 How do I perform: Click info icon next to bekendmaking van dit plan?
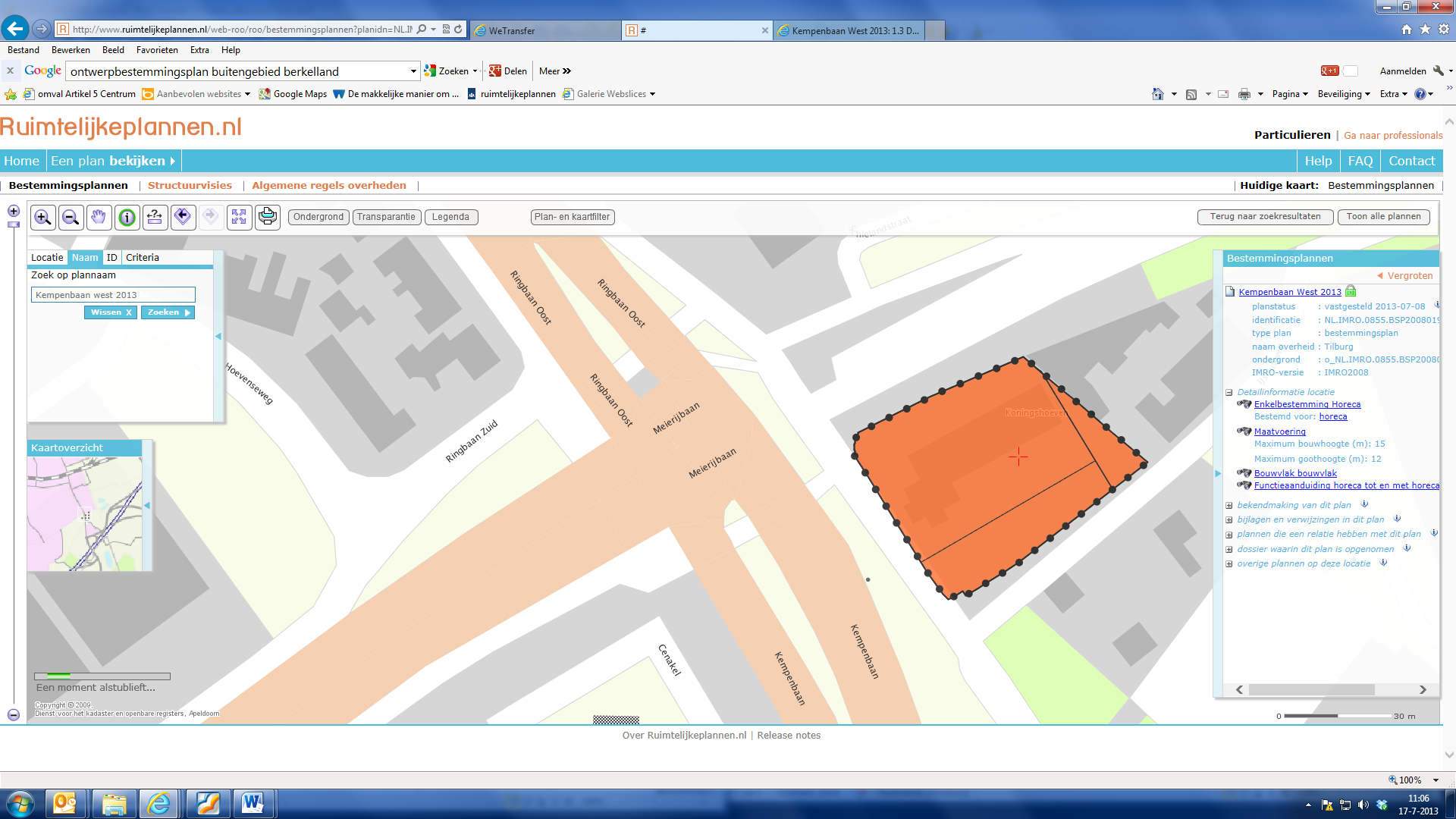point(1364,504)
